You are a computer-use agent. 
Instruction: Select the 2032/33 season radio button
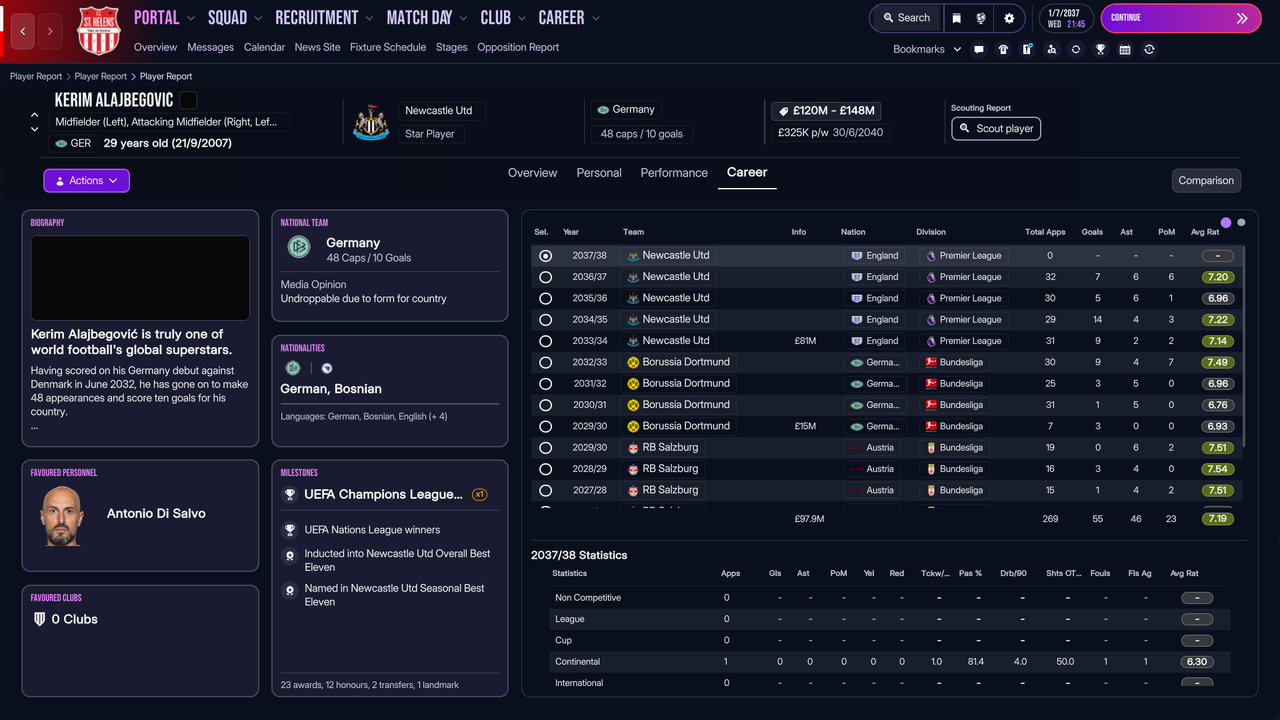click(x=545, y=362)
